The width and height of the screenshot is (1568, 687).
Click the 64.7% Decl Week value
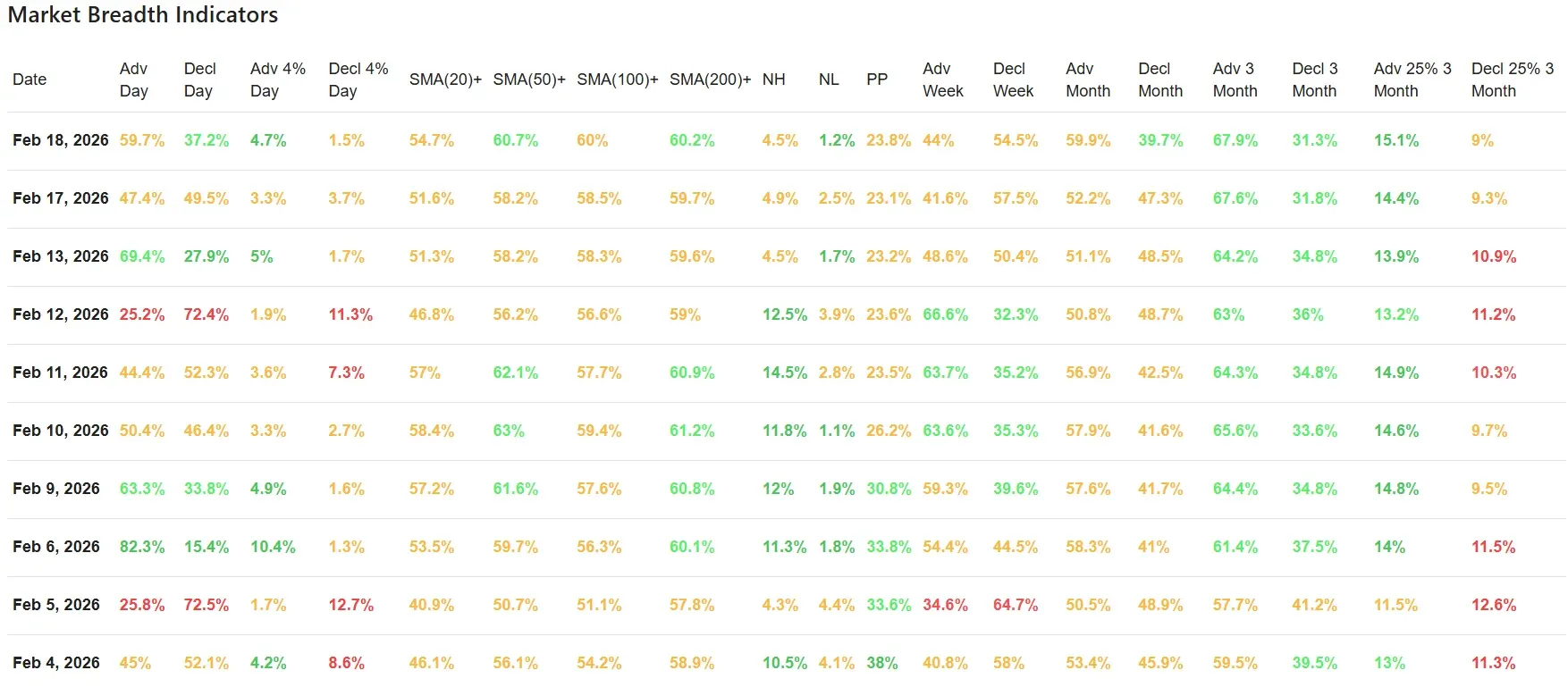pyautogui.click(x=1016, y=605)
